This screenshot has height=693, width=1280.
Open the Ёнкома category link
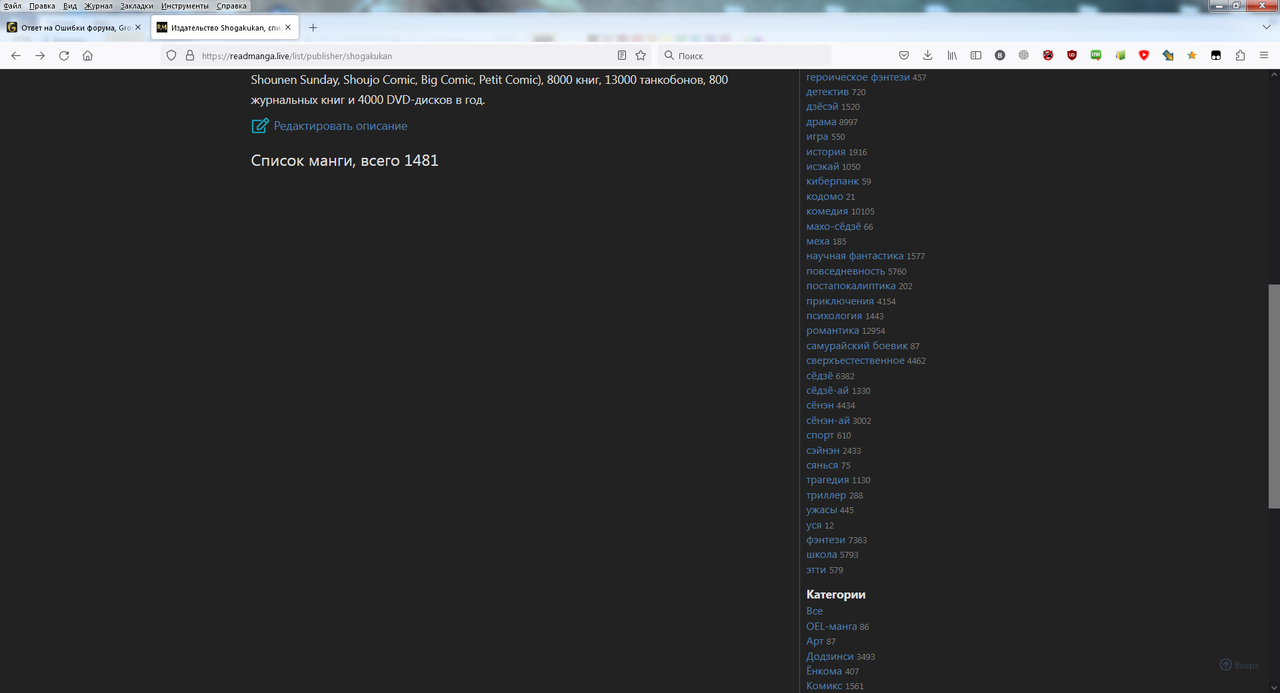click(x=824, y=672)
